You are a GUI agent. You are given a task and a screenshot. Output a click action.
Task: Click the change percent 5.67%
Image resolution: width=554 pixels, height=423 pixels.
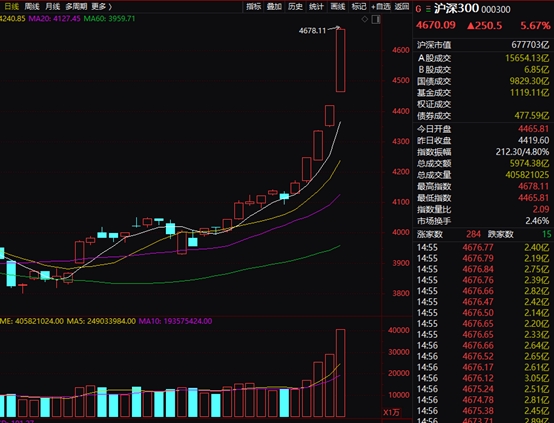[x=535, y=25]
